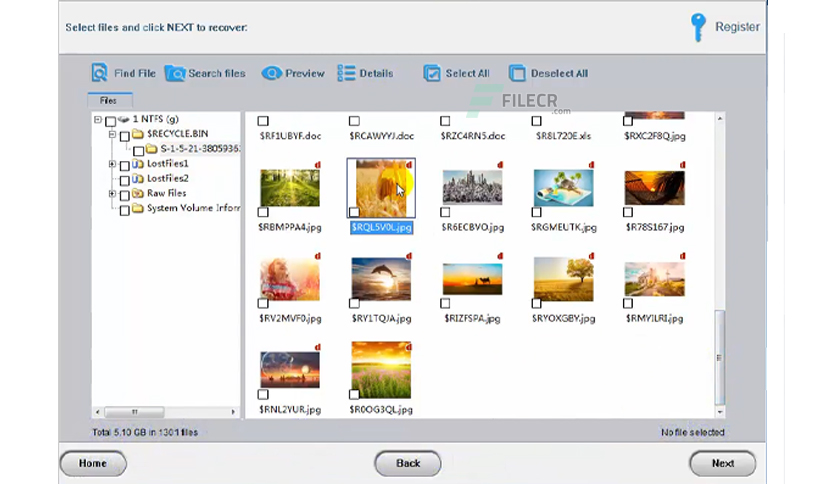836x484 pixels.
Task: Tick the $RQL5V0L.jpg checkbox
Action: click(x=354, y=212)
